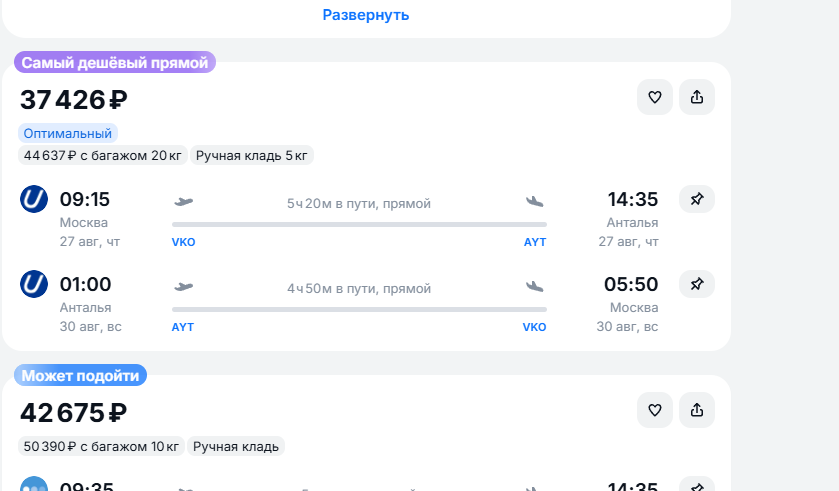Screen dimensions: 839x491
Task: Open the 37 426 ₽ ticket price
Action: pos(74,100)
